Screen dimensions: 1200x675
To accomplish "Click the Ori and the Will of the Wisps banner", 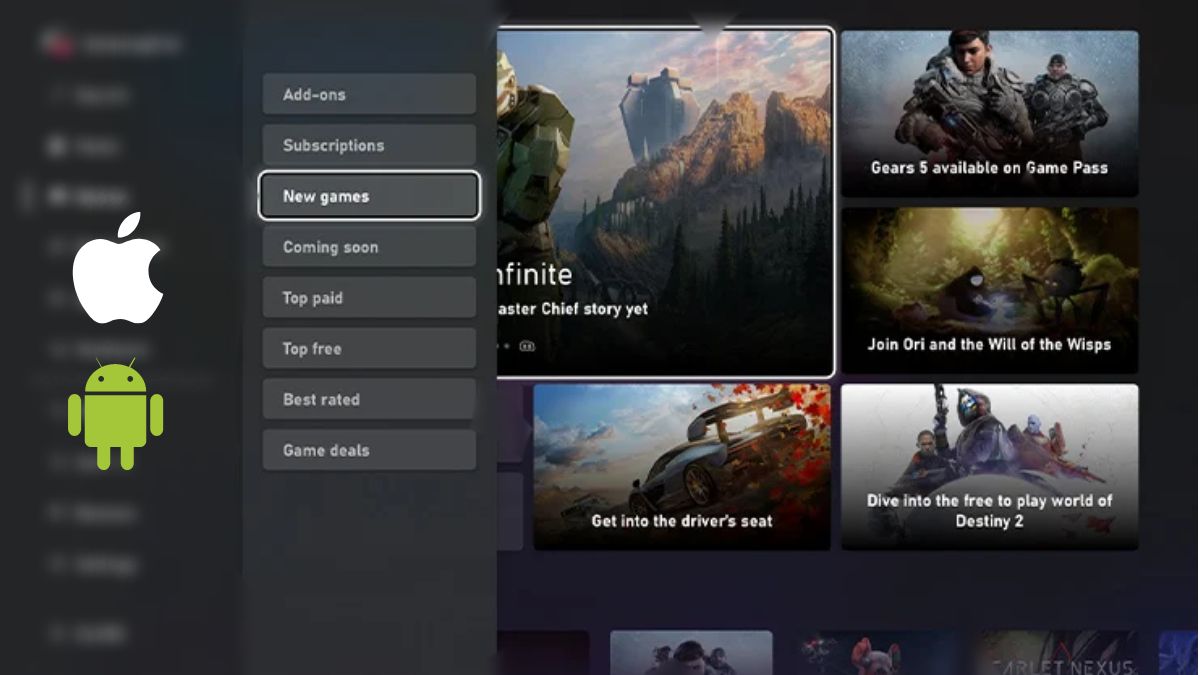I will [989, 291].
